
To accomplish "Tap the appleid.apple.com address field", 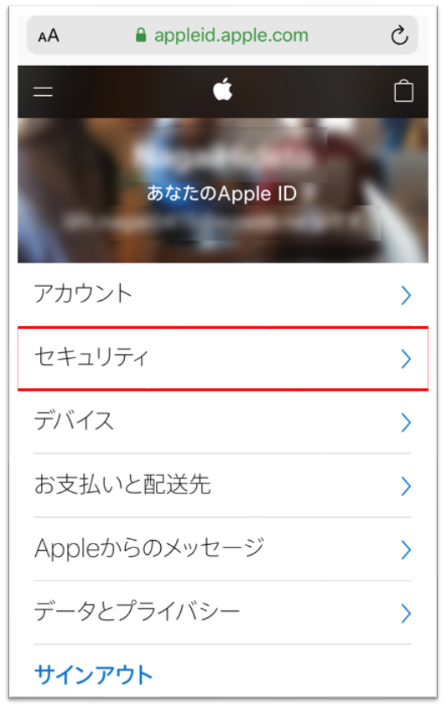I will coord(222,35).
